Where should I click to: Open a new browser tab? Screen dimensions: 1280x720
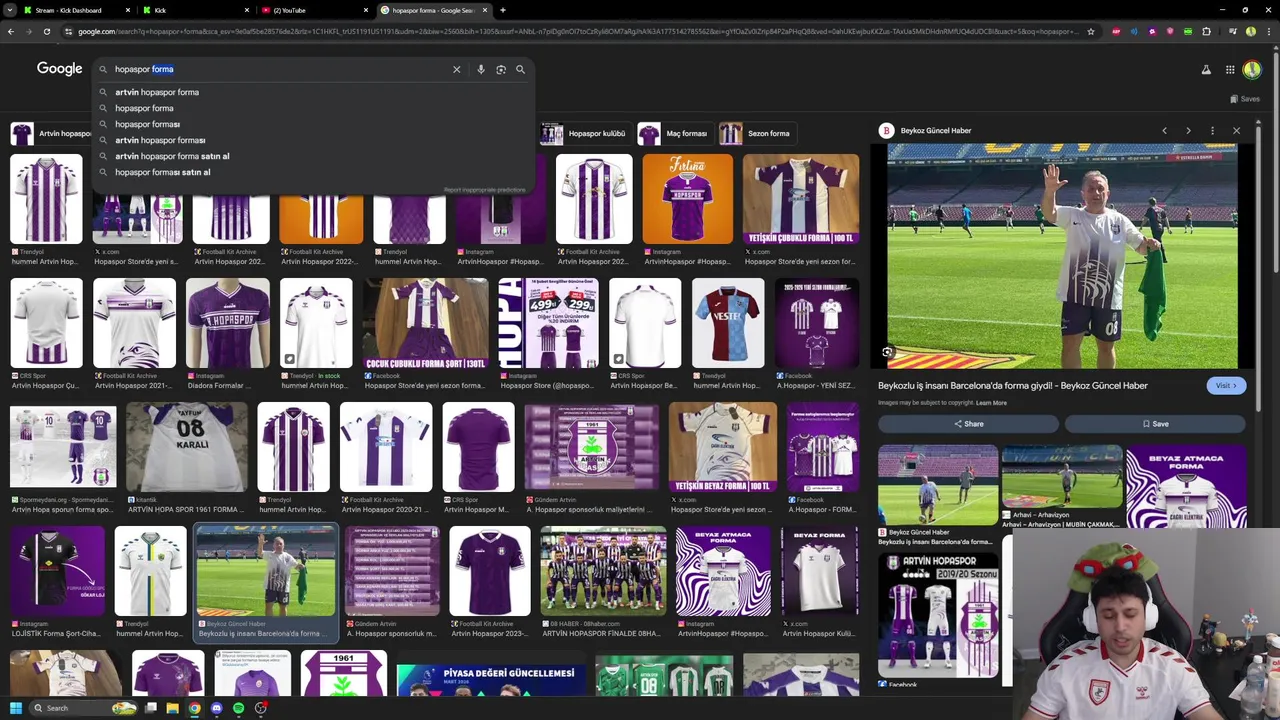pyautogui.click(x=503, y=10)
